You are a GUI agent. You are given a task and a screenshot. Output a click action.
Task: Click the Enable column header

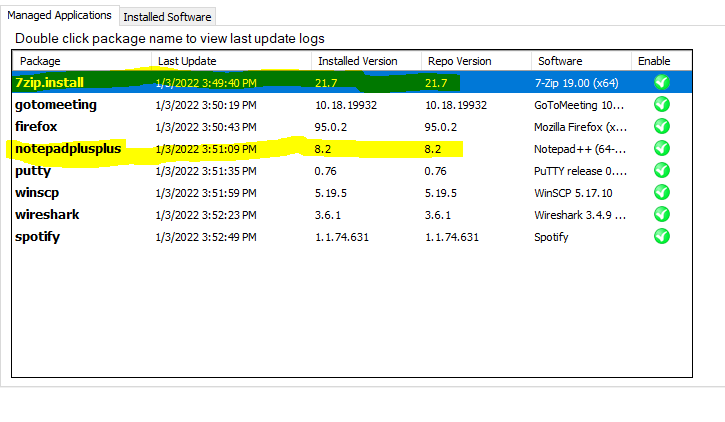click(654, 61)
